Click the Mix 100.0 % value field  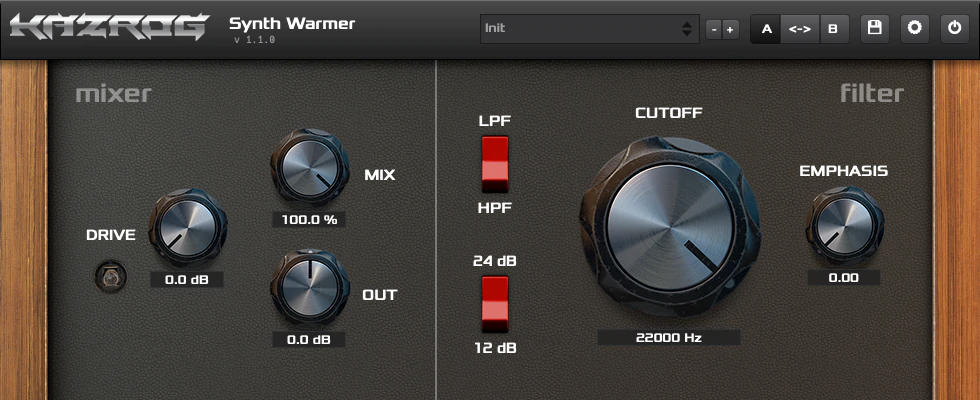309,220
